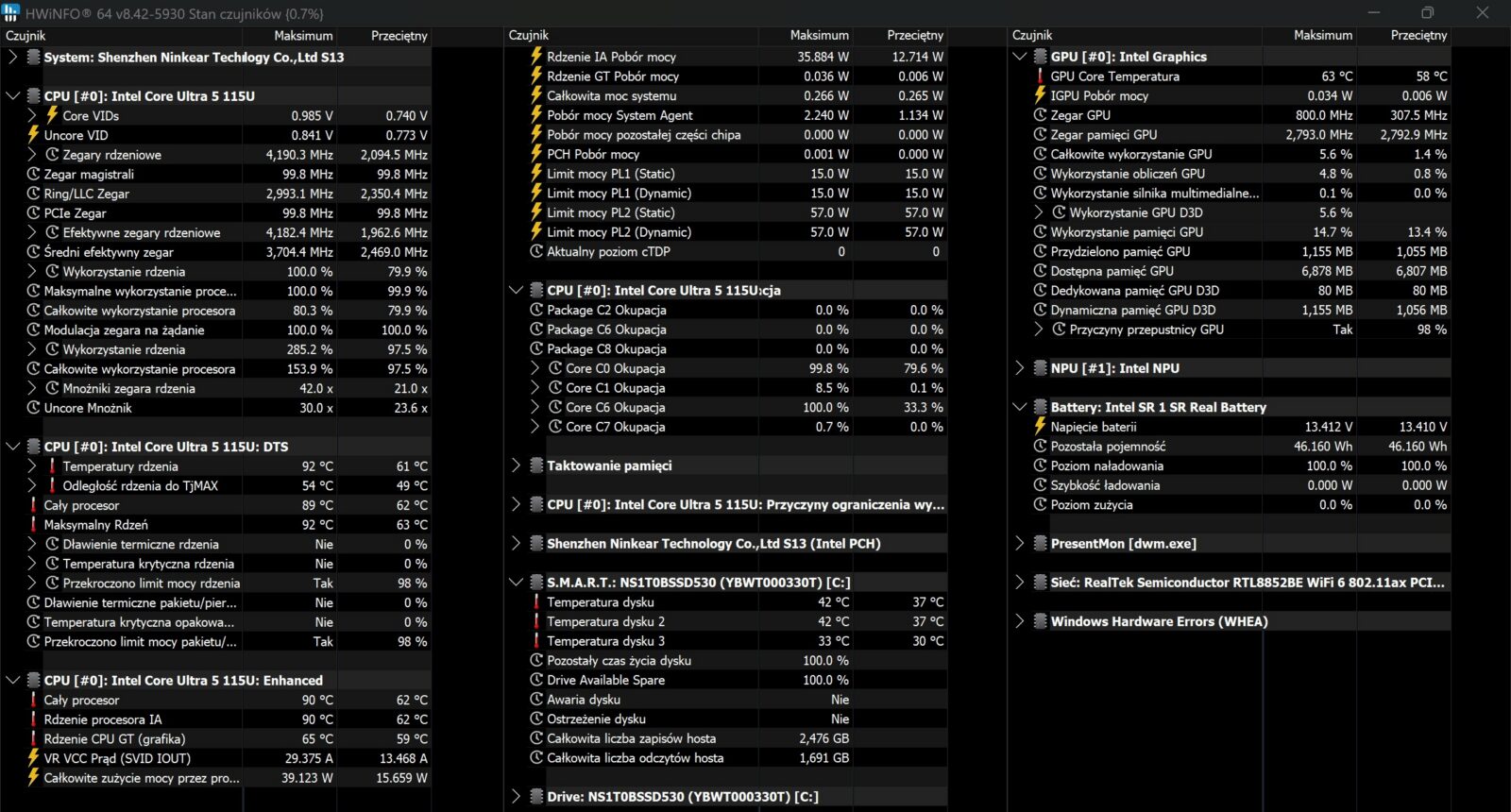Click the thermometer icon beside GPU Core Temperatura
The height and width of the screenshot is (812, 1511).
[x=1040, y=76]
